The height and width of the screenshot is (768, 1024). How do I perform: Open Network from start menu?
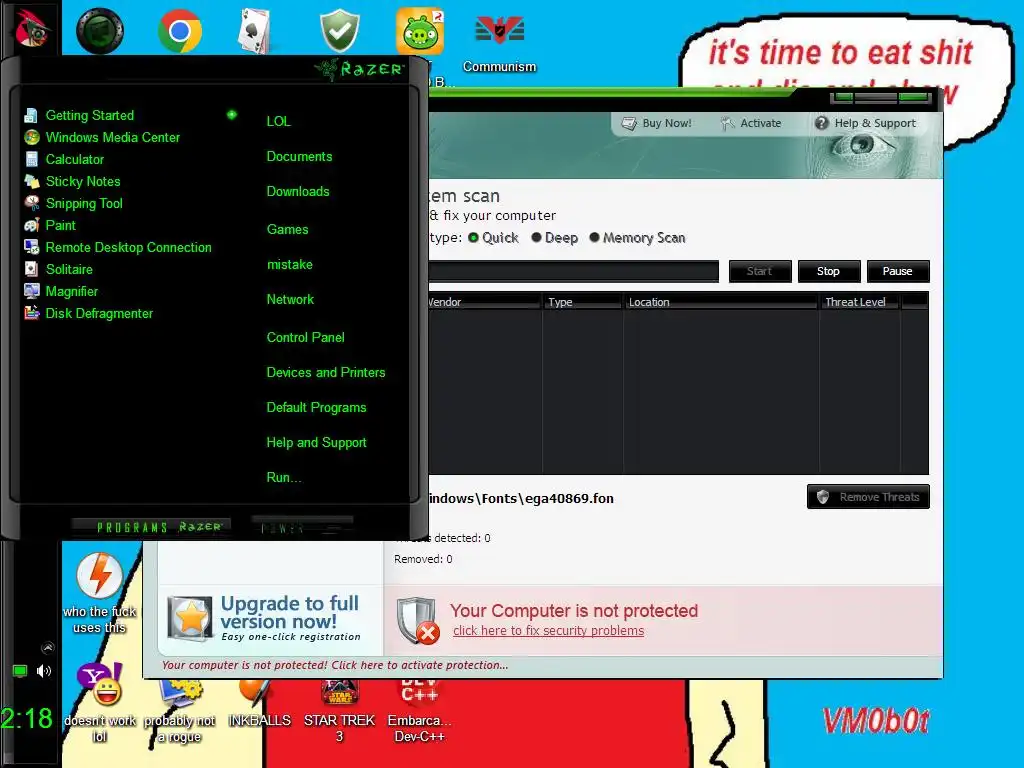point(290,300)
